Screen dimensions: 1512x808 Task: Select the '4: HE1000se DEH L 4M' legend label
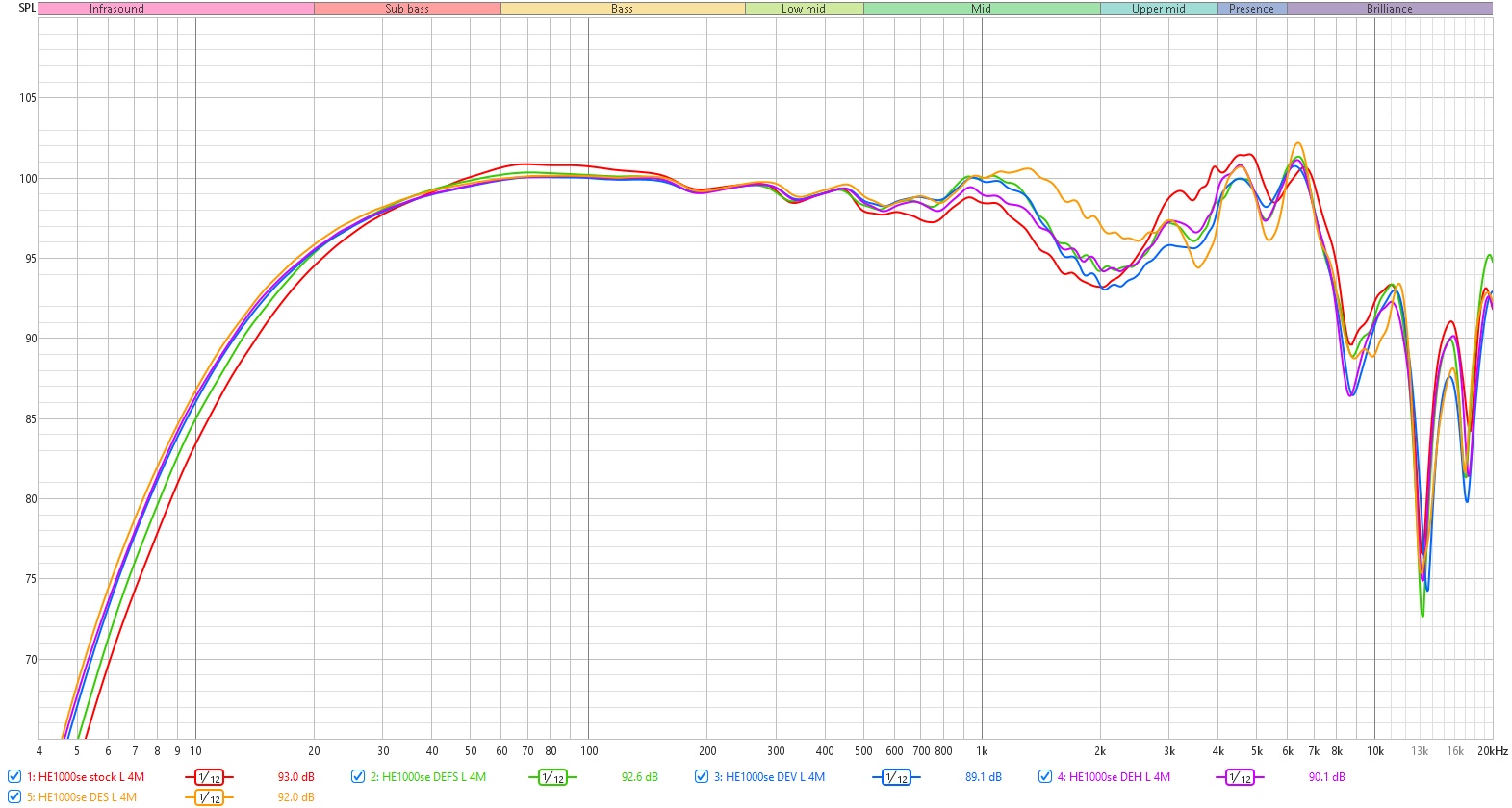(1114, 777)
